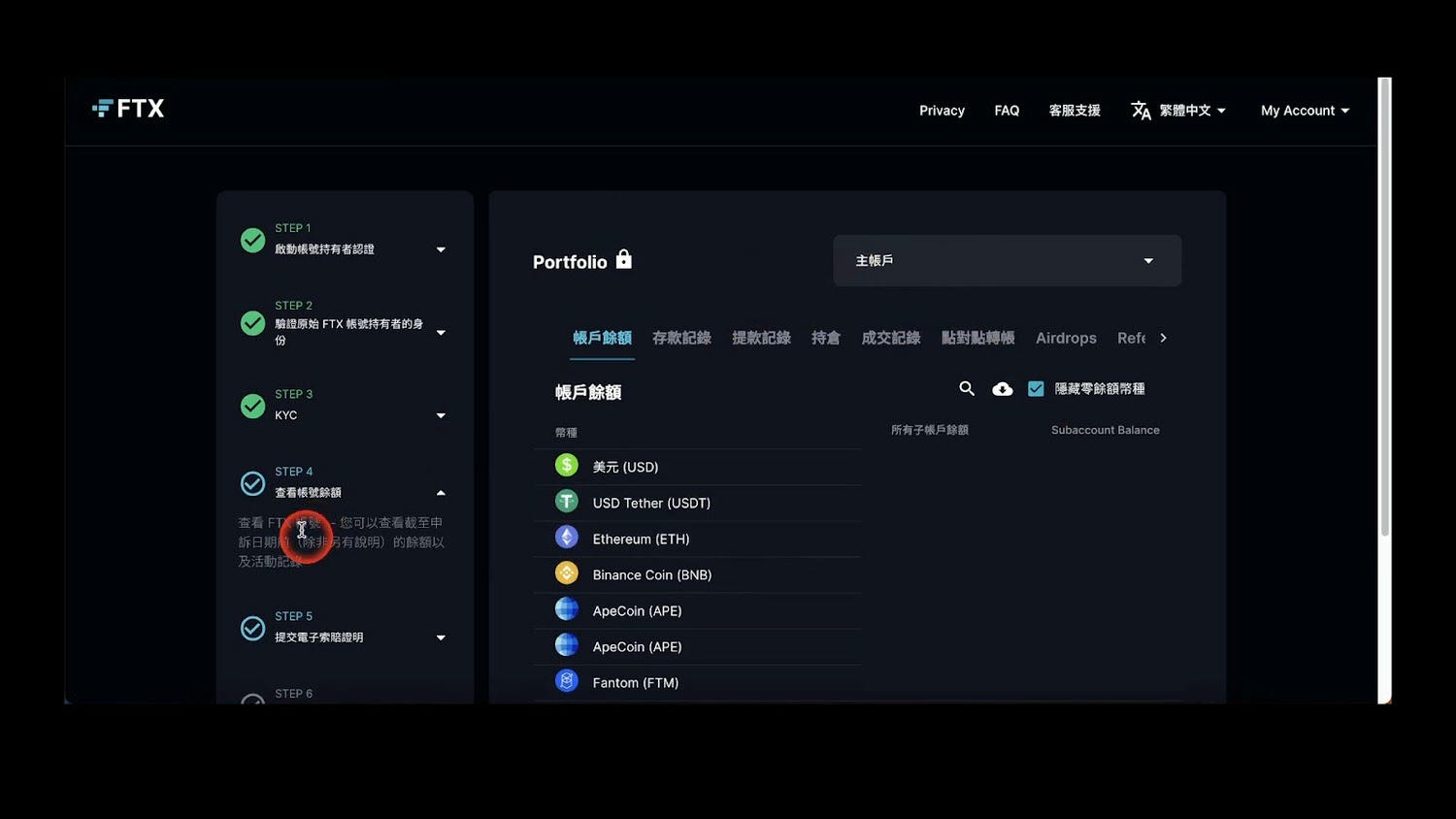Click the Binance Coin icon
Screen dimensions: 1456x819
567,573
